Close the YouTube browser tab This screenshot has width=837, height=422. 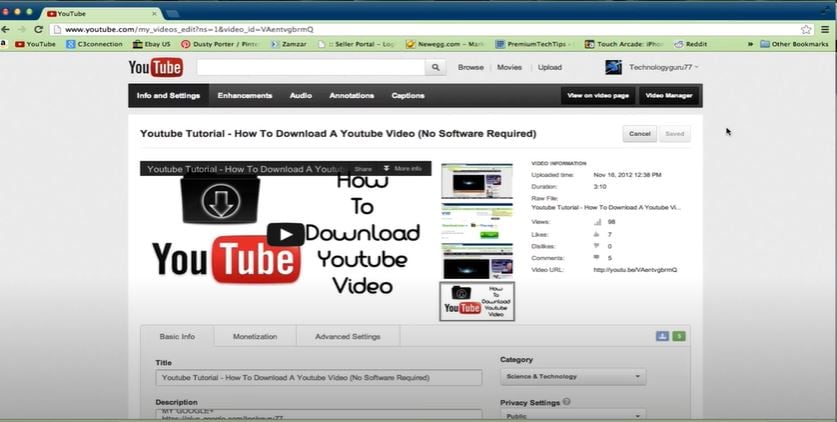(x=155, y=13)
